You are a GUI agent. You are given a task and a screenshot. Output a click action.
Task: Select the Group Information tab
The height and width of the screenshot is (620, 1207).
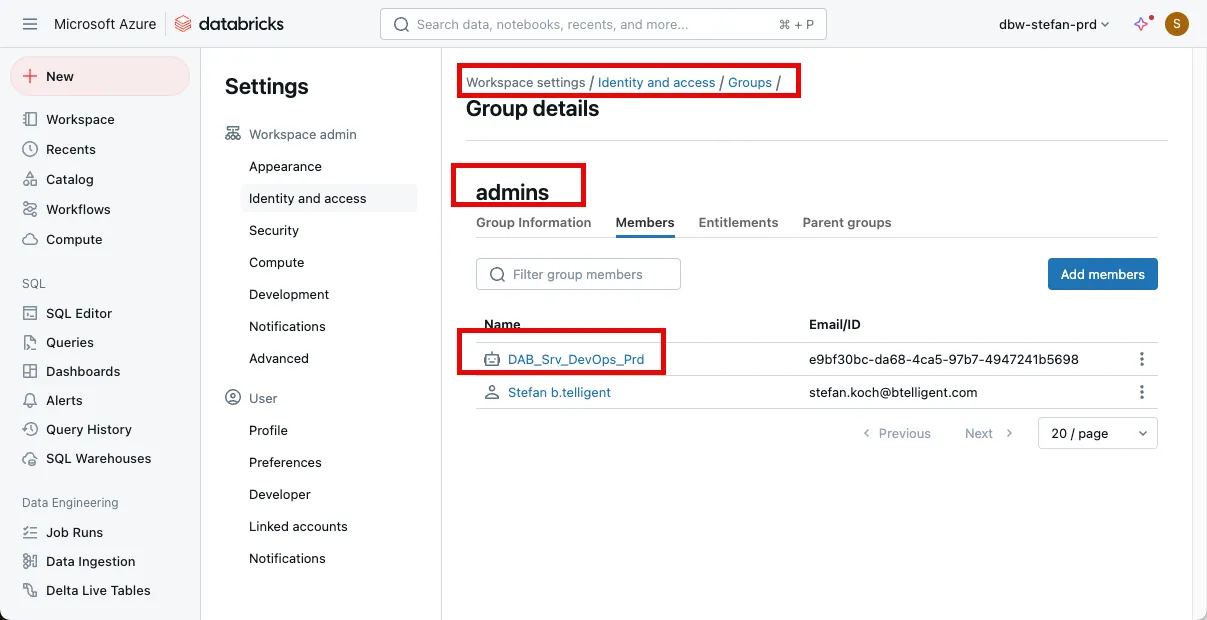coord(533,222)
